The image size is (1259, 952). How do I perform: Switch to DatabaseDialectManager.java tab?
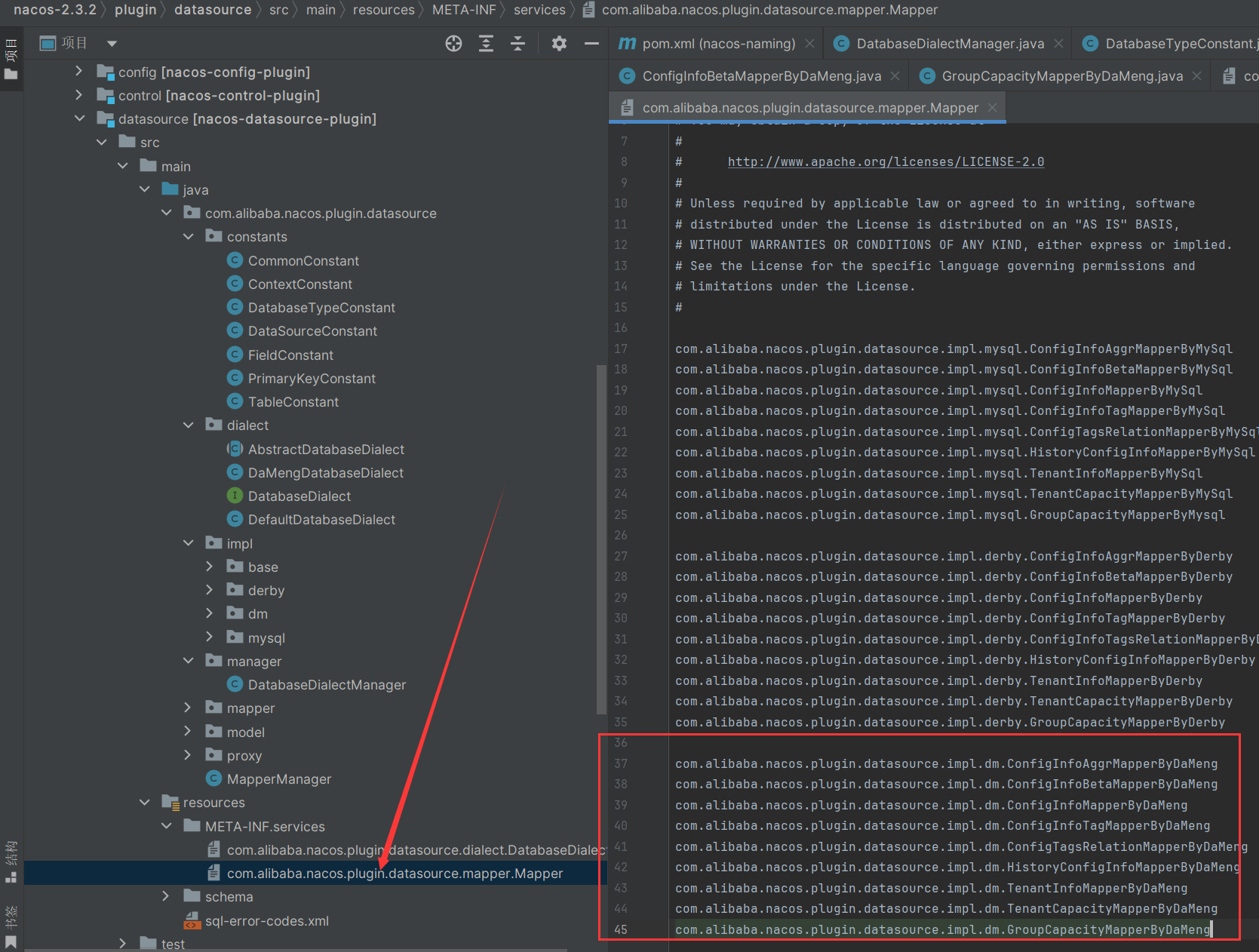click(x=950, y=44)
